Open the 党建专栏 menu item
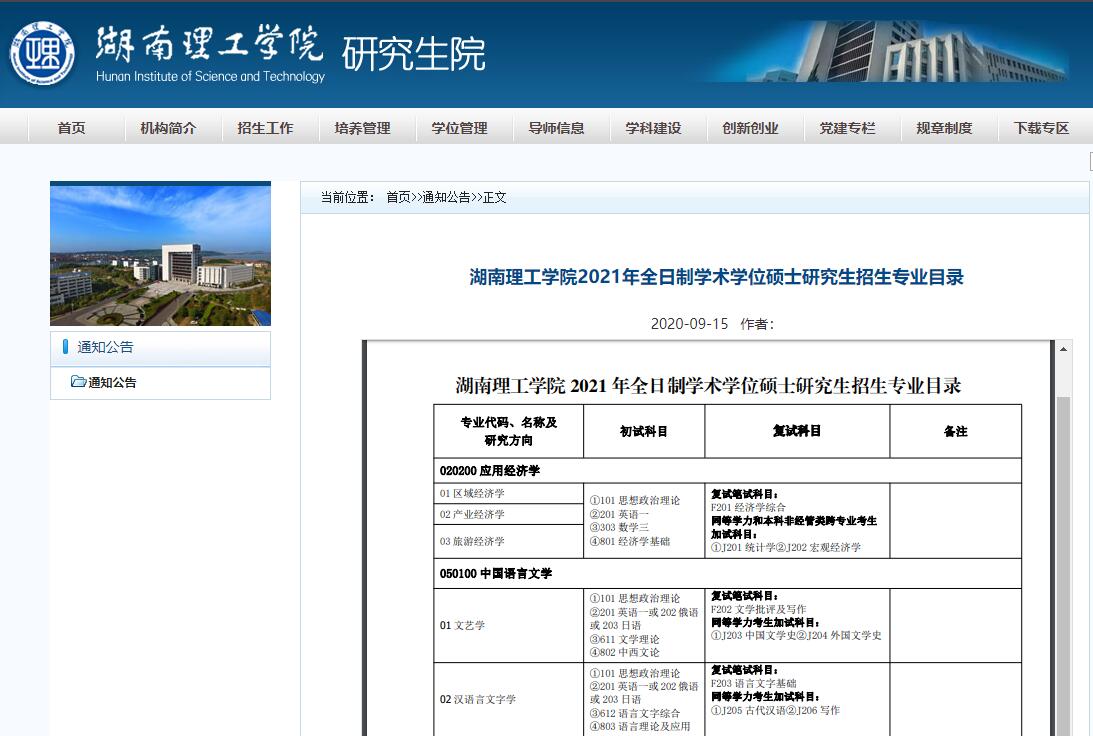Screen dimensions: 1093x736 847,128
